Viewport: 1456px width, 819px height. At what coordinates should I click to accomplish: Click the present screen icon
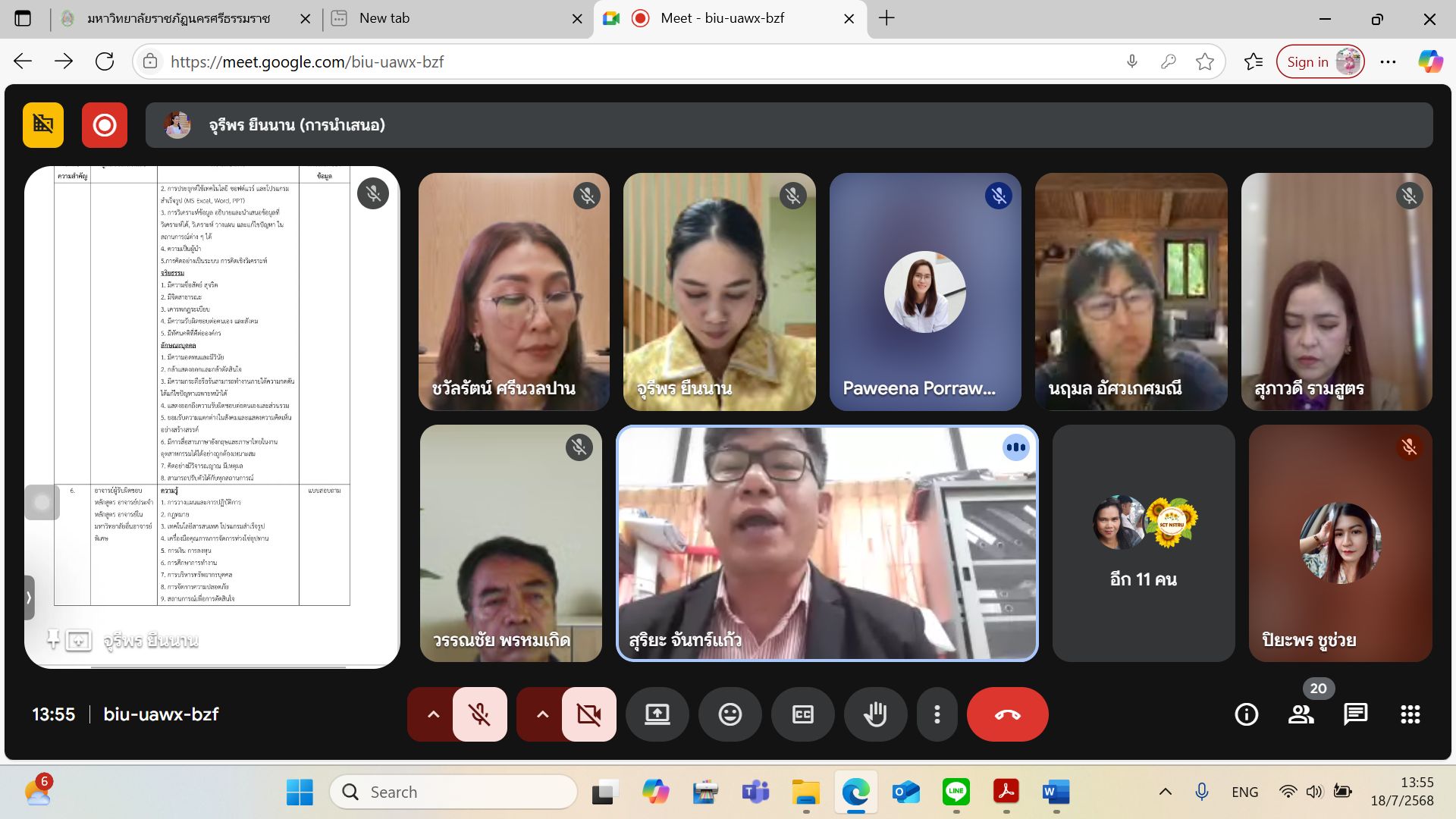point(657,714)
